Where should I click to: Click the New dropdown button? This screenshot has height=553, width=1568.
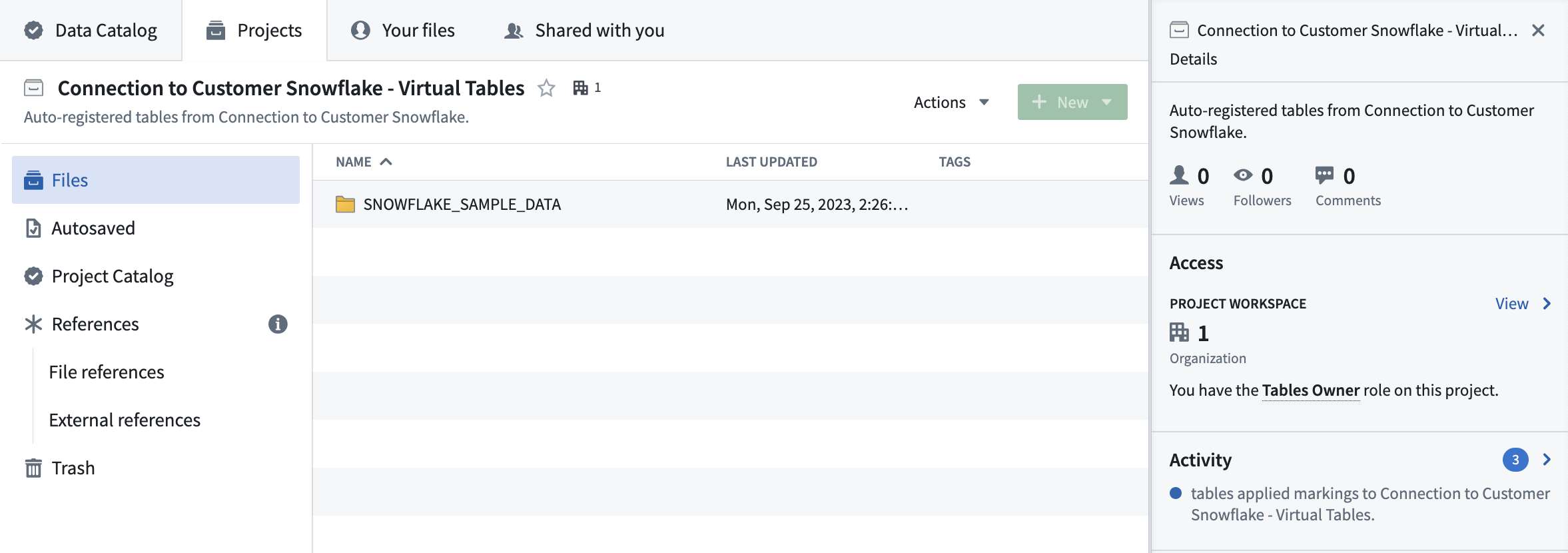coord(1072,102)
